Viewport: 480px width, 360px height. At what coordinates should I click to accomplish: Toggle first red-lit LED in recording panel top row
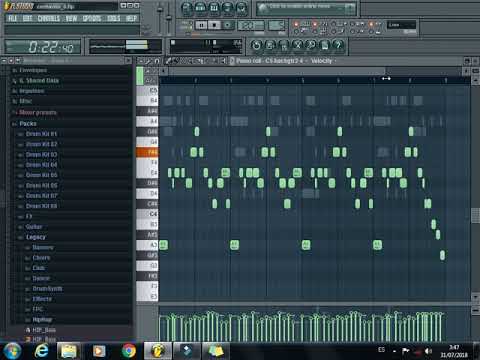click(x=295, y=24)
